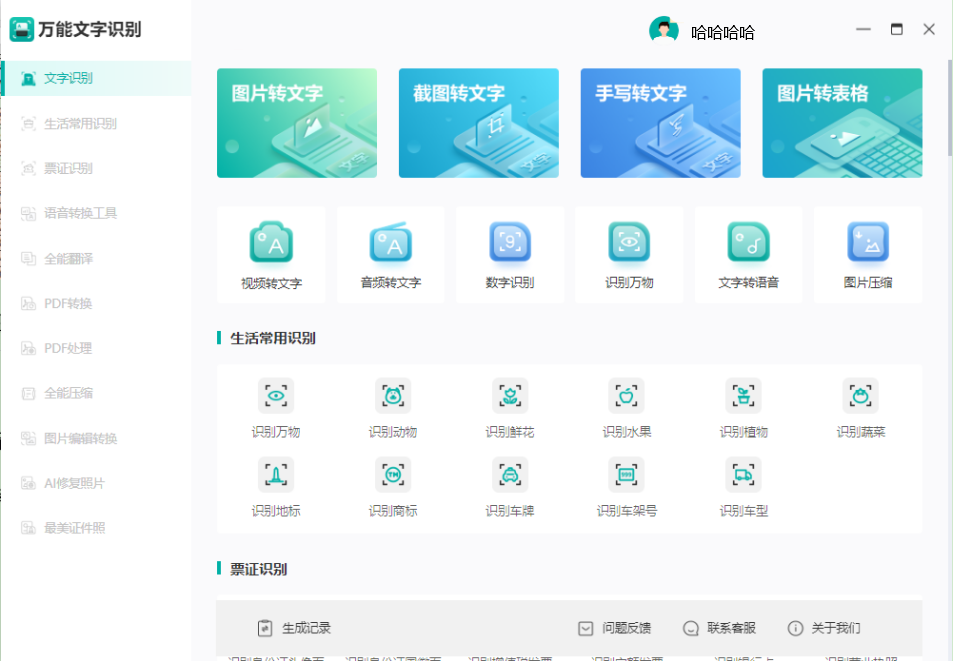Switch to 生活常用识别 sidebar tab
This screenshot has height=661, width=953.
(x=96, y=123)
